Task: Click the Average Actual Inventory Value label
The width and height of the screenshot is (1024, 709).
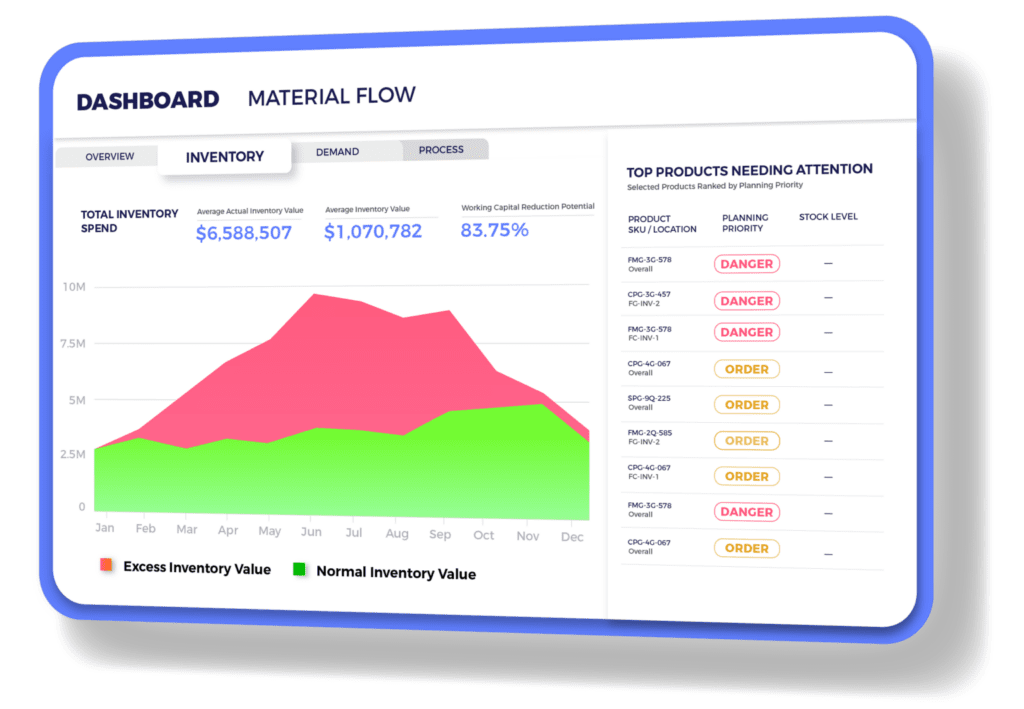Action: [x=250, y=211]
